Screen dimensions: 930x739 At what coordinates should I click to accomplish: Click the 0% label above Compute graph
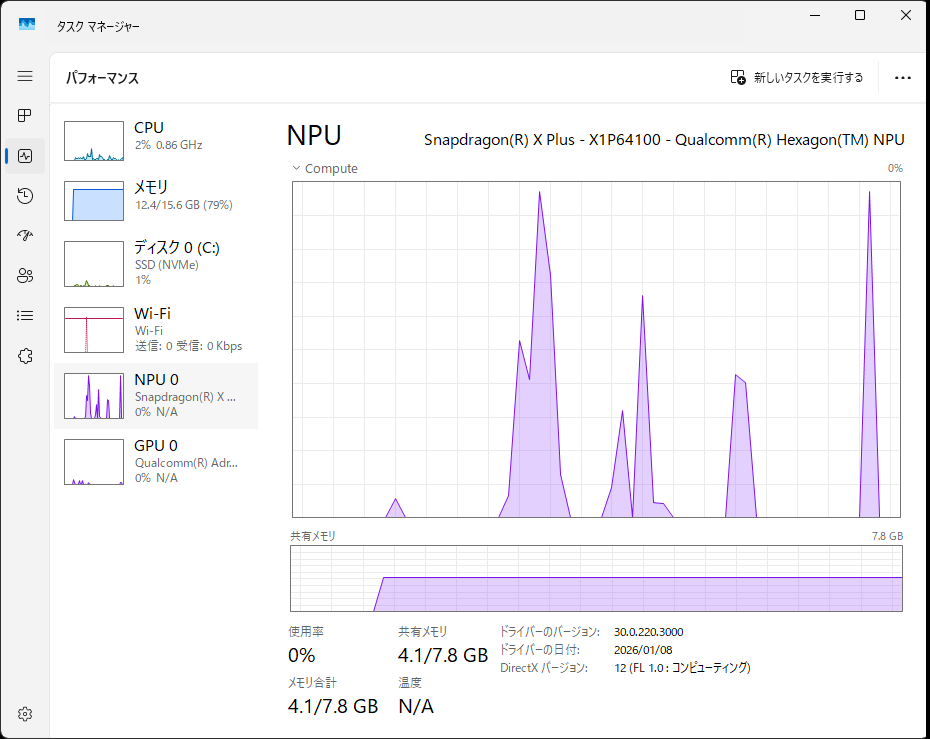point(895,168)
